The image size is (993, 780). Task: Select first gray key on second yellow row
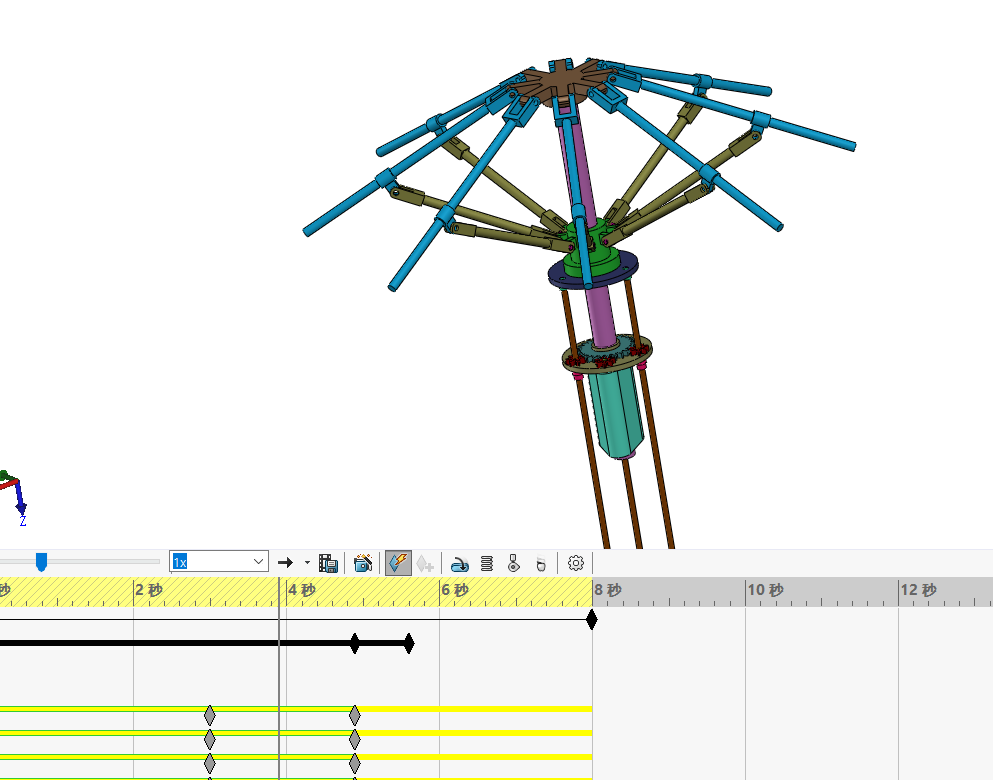tap(210, 739)
